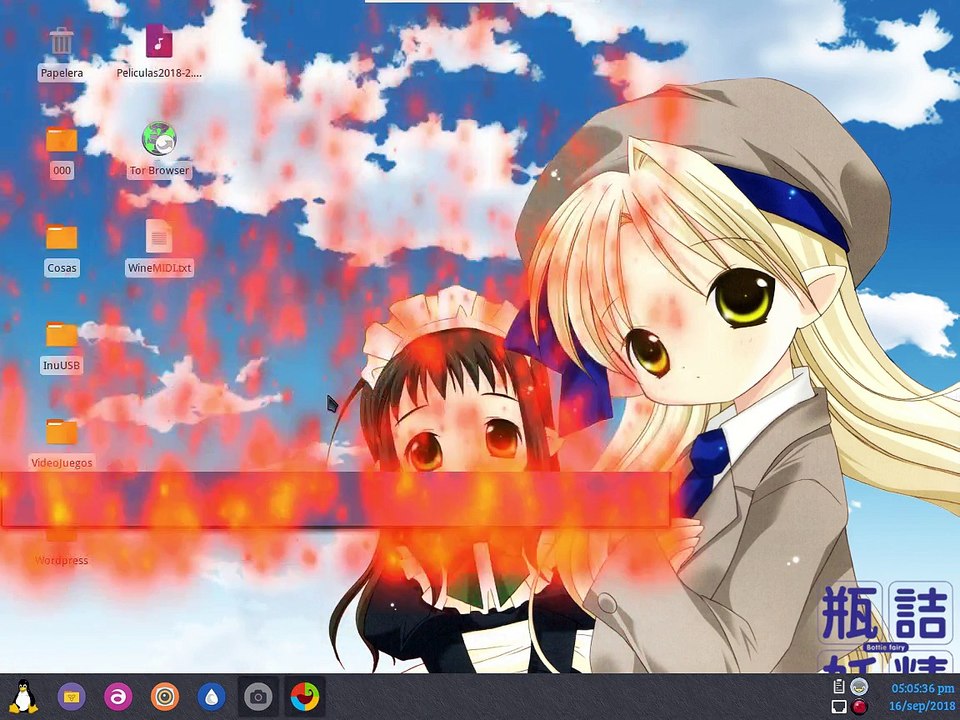Image resolution: width=960 pixels, height=720 pixels.
Task: Open the Peliculas2018-2 music file
Action: (159, 42)
